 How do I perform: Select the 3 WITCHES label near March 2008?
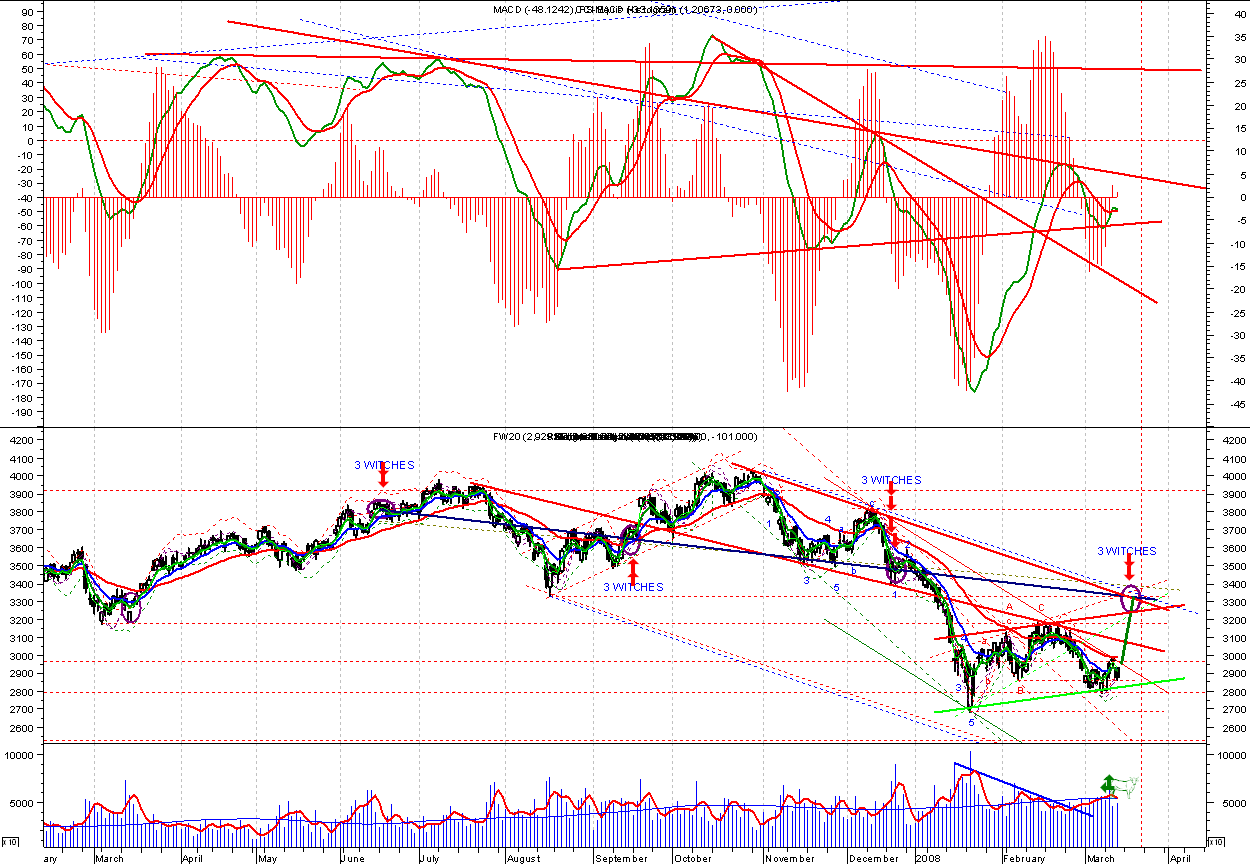pos(1127,551)
